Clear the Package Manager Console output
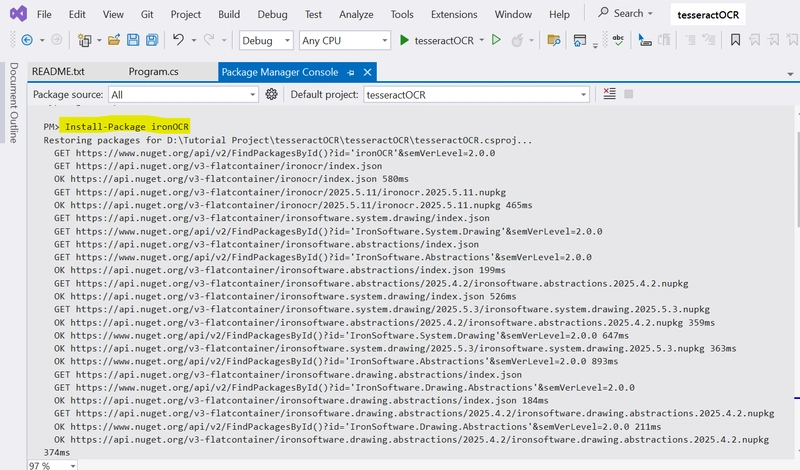 click(x=609, y=94)
